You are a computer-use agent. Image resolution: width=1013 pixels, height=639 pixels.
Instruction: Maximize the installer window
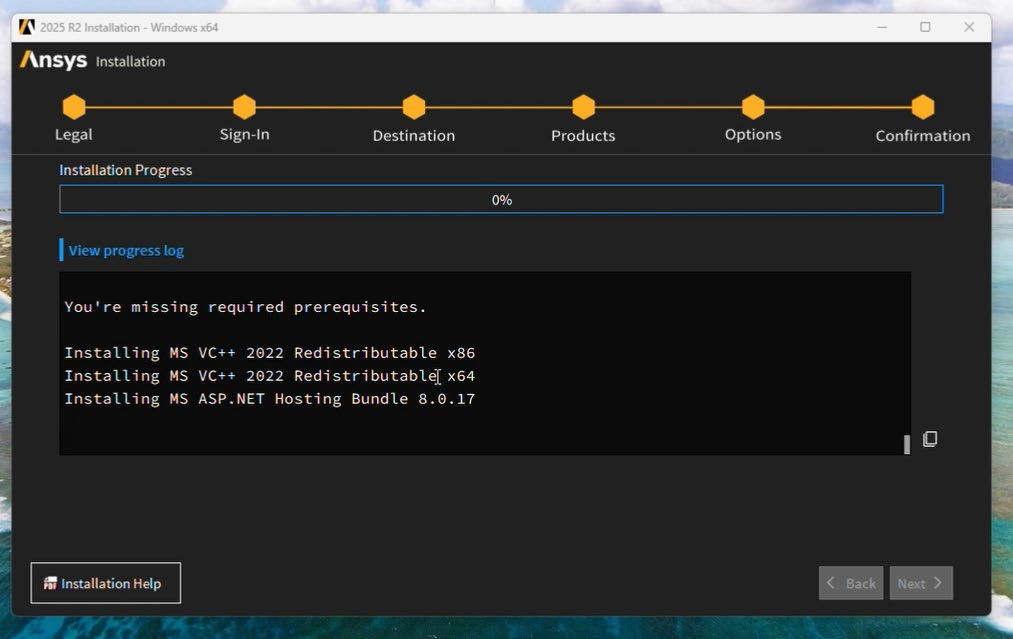click(x=925, y=27)
